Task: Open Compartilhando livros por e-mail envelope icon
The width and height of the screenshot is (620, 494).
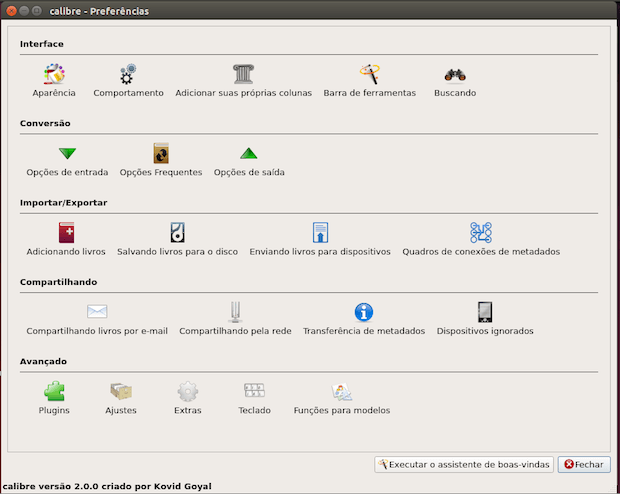Action: click(x=97, y=312)
